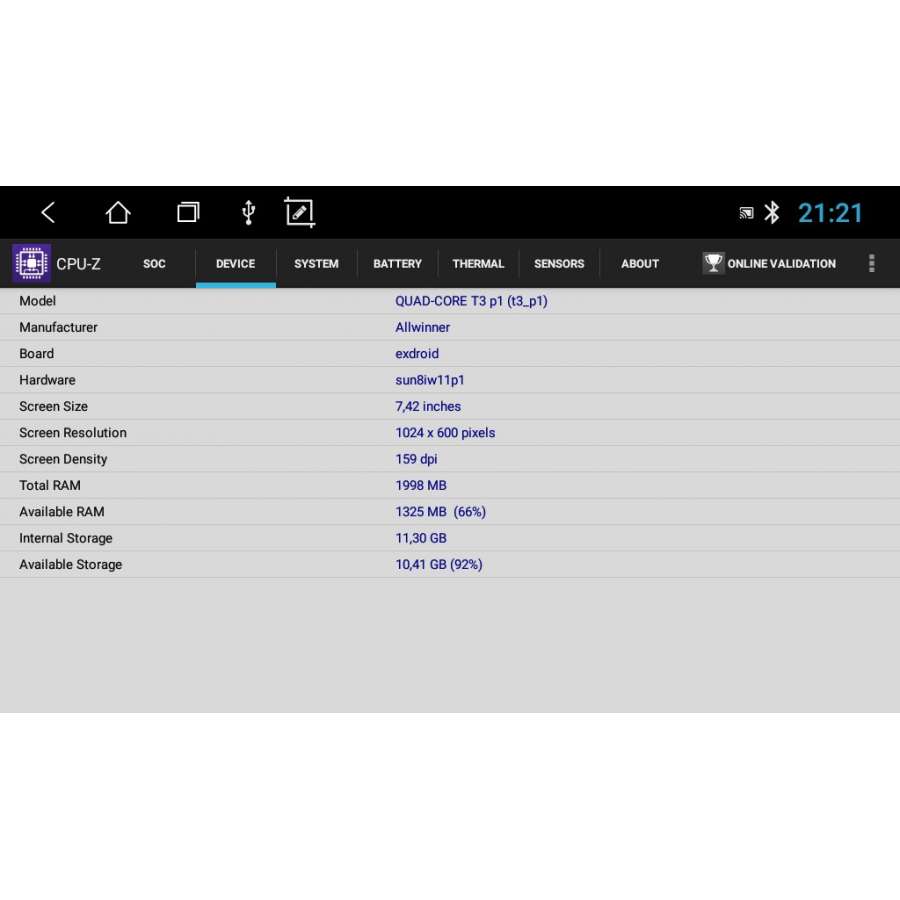Select the Model label
This screenshot has width=900, height=900.
tap(37, 301)
